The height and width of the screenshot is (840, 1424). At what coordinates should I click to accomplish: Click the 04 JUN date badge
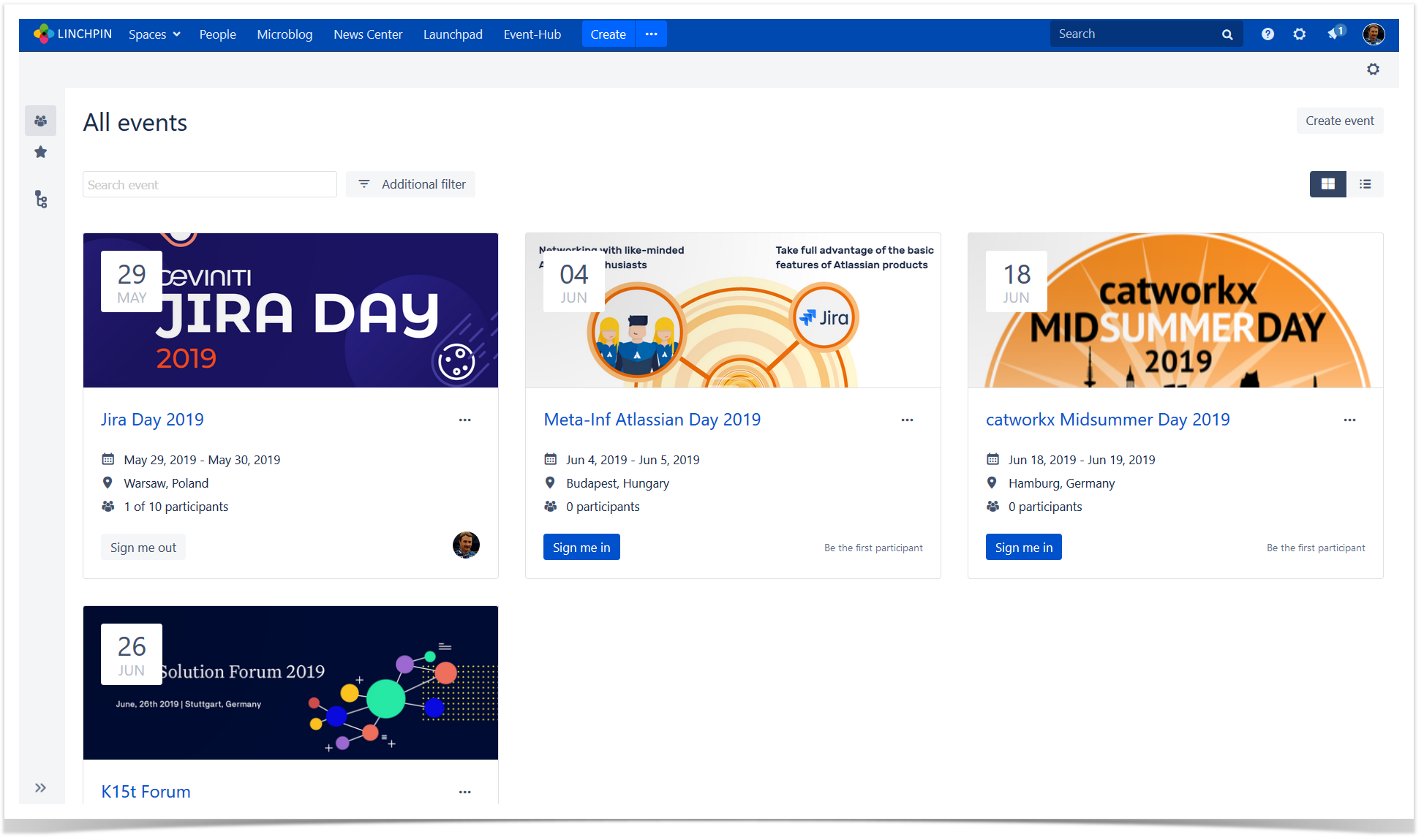[574, 281]
